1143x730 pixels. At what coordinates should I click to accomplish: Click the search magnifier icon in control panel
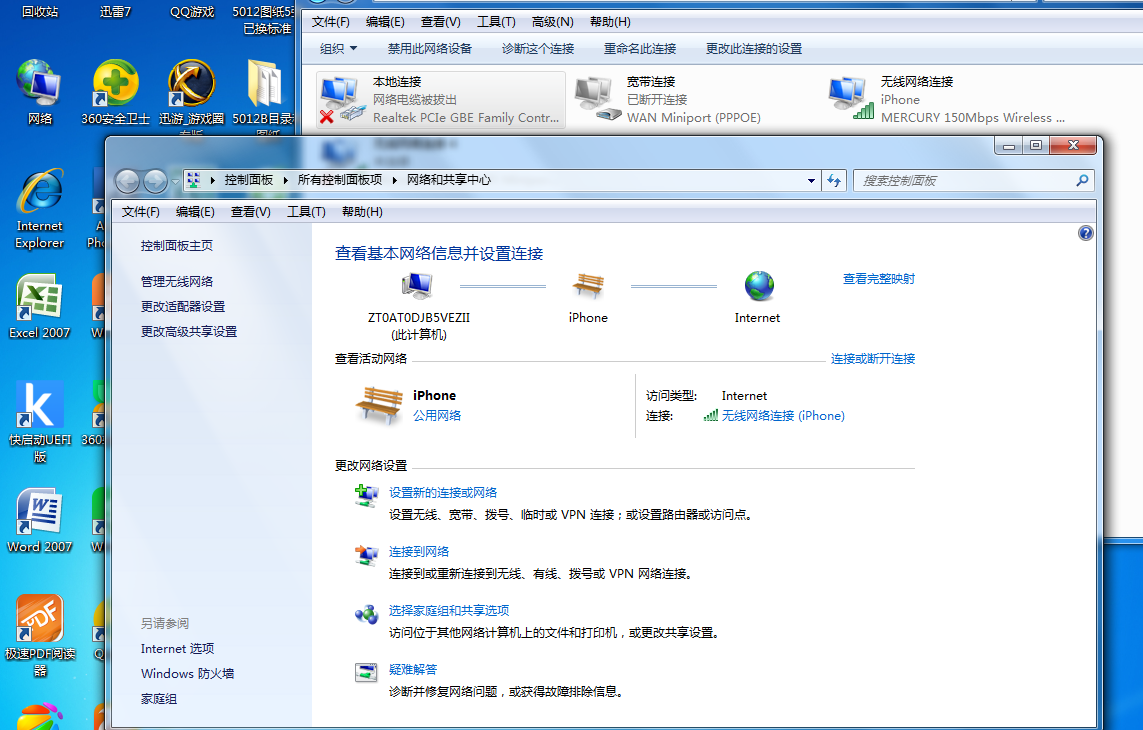point(1082,180)
